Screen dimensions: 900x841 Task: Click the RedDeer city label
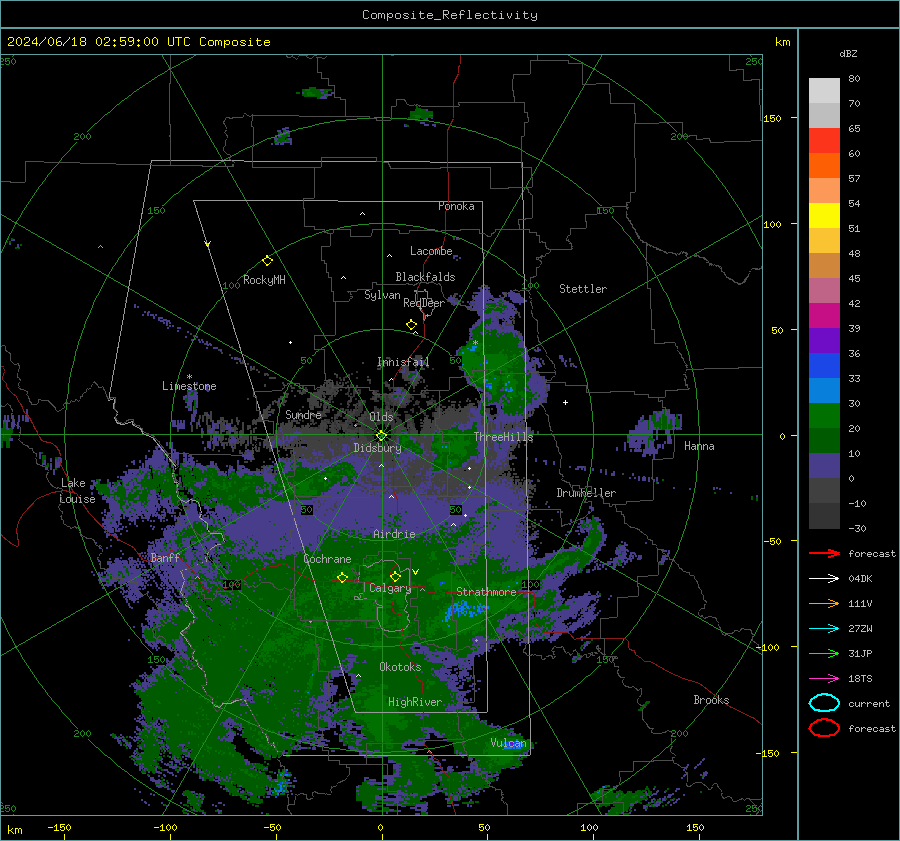[x=424, y=303]
